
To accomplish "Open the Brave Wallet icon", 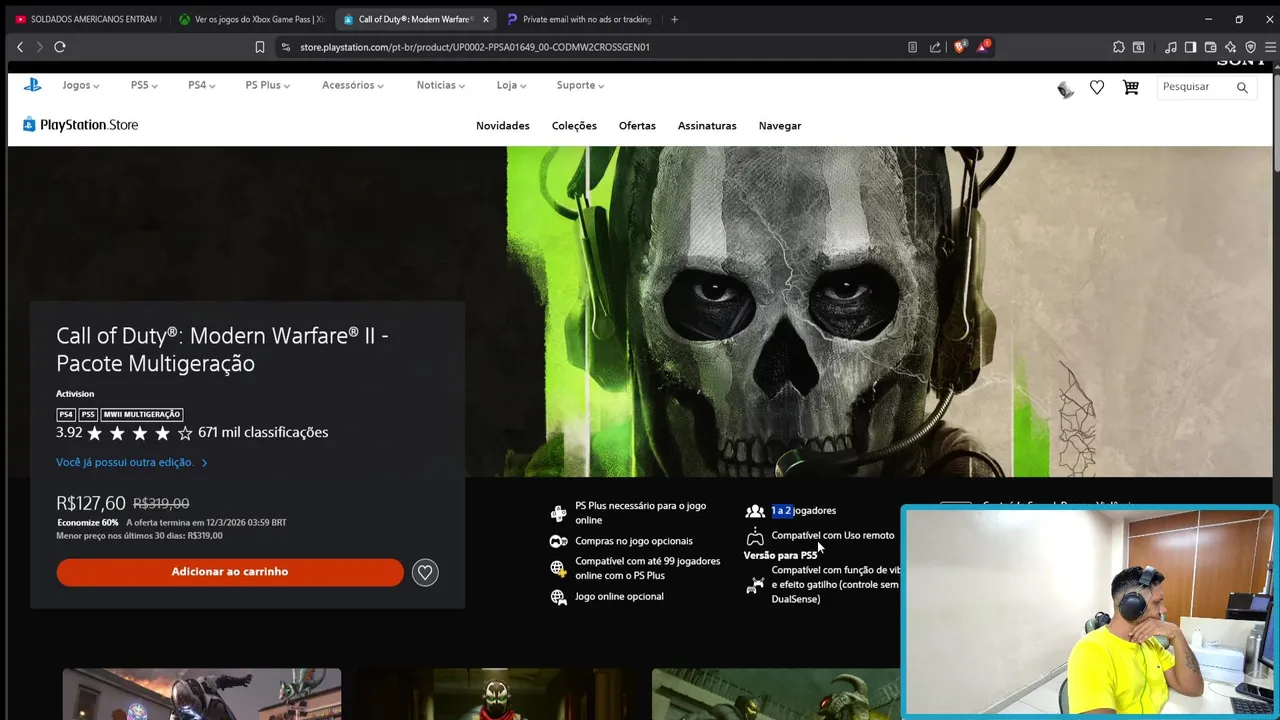I will [1210, 47].
